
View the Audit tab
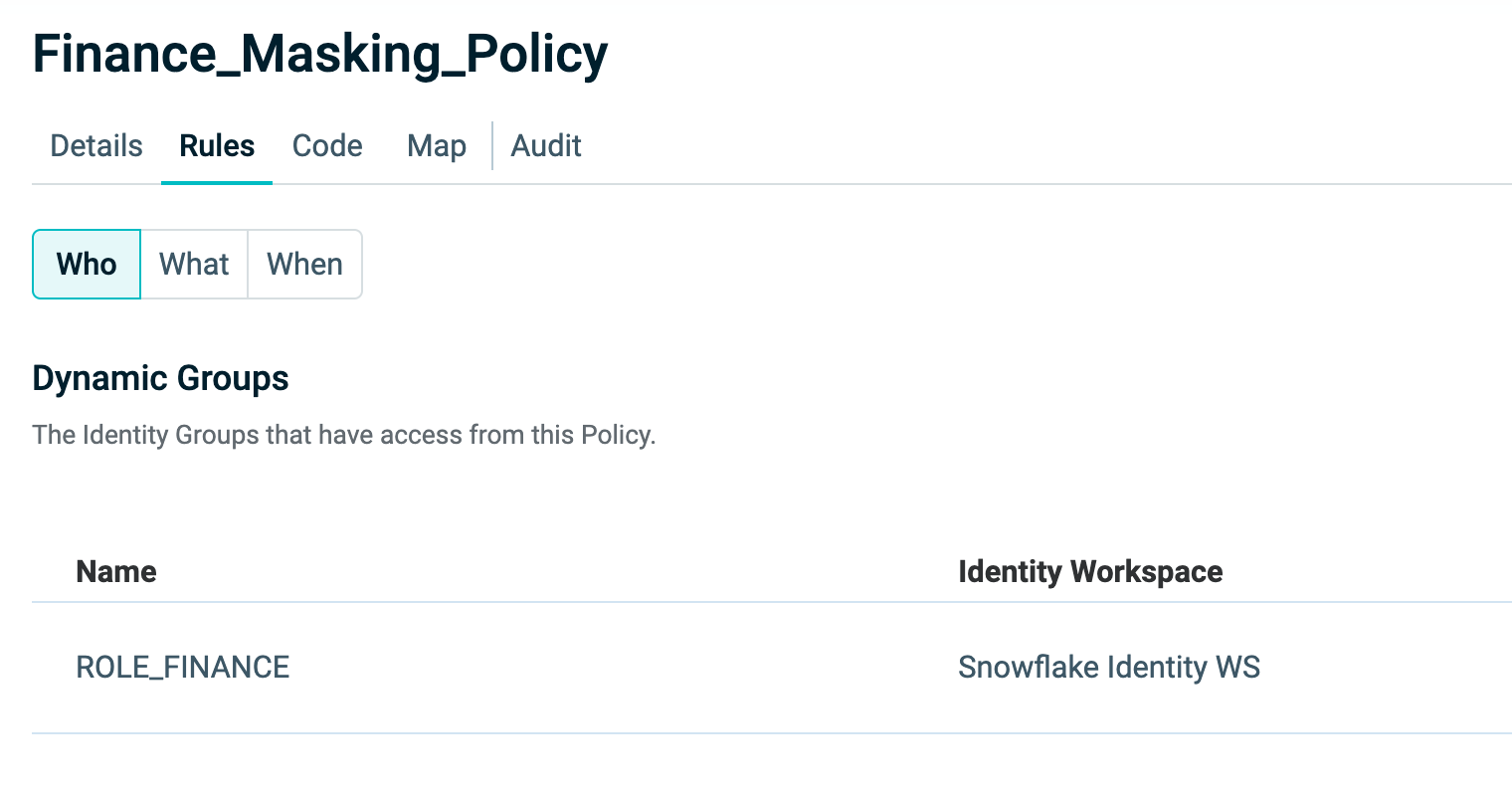(546, 146)
